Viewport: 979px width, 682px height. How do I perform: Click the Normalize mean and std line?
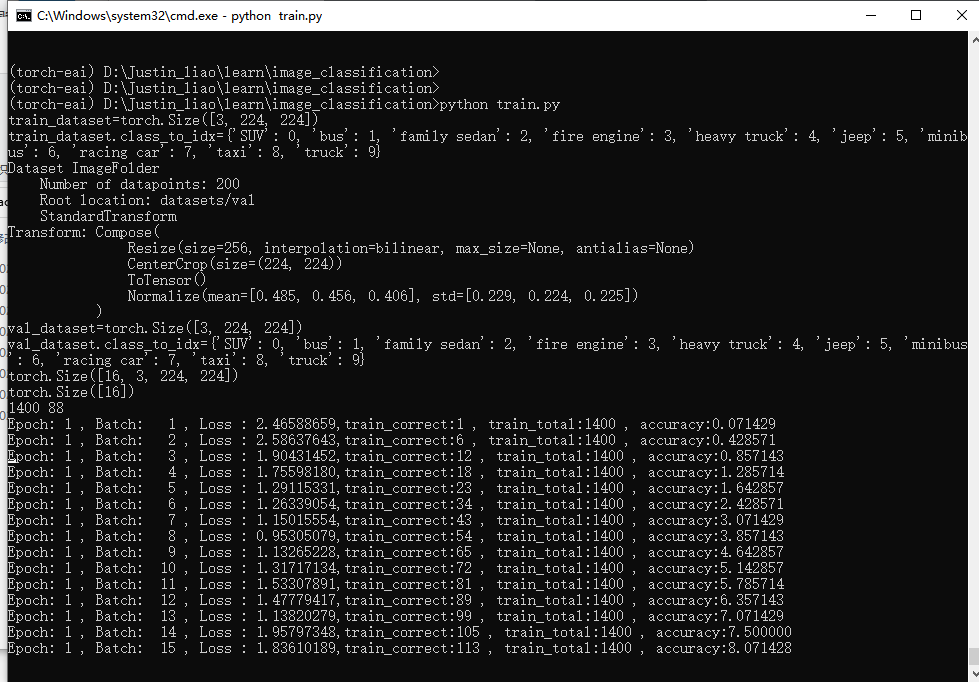point(383,296)
